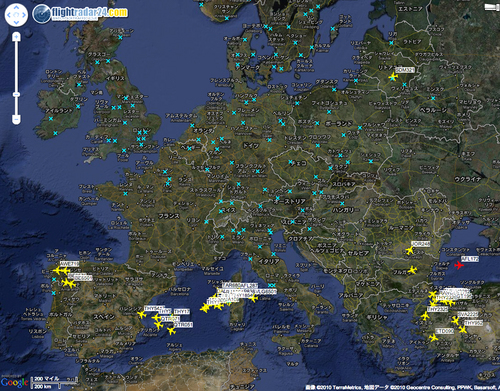Click the SDM32 flight label
500x391 pixels.
tap(405, 70)
